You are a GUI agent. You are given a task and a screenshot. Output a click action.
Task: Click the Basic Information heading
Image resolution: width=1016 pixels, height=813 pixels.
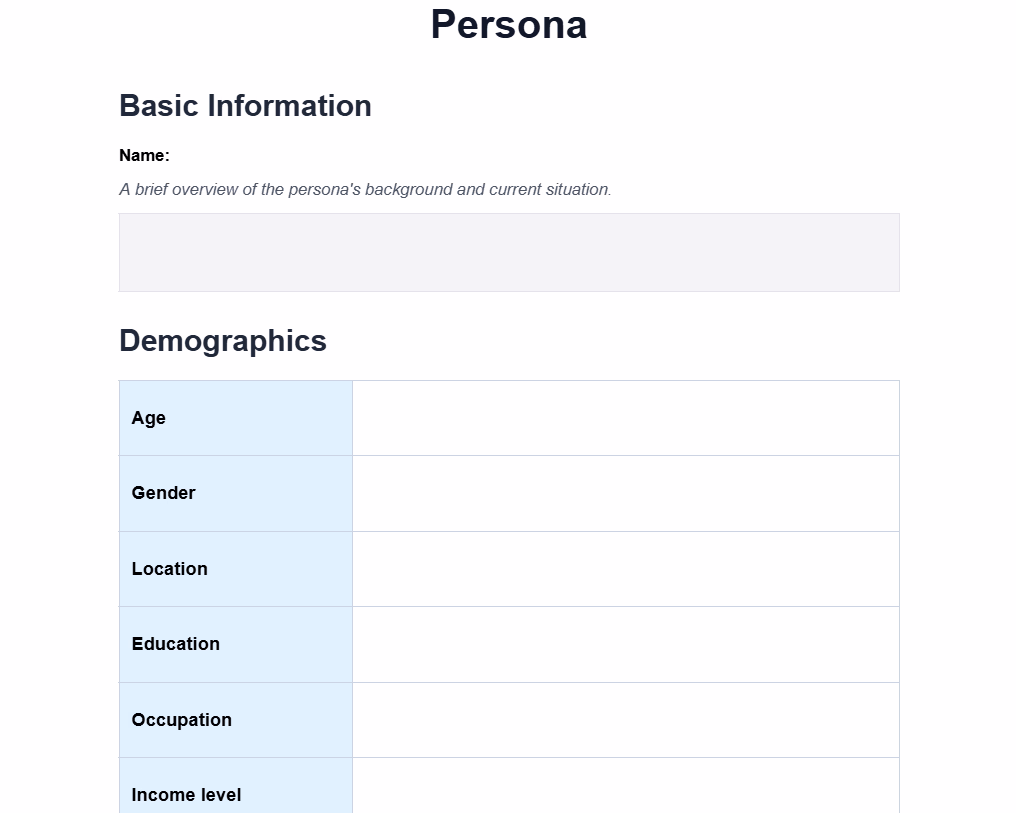[245, 106]
